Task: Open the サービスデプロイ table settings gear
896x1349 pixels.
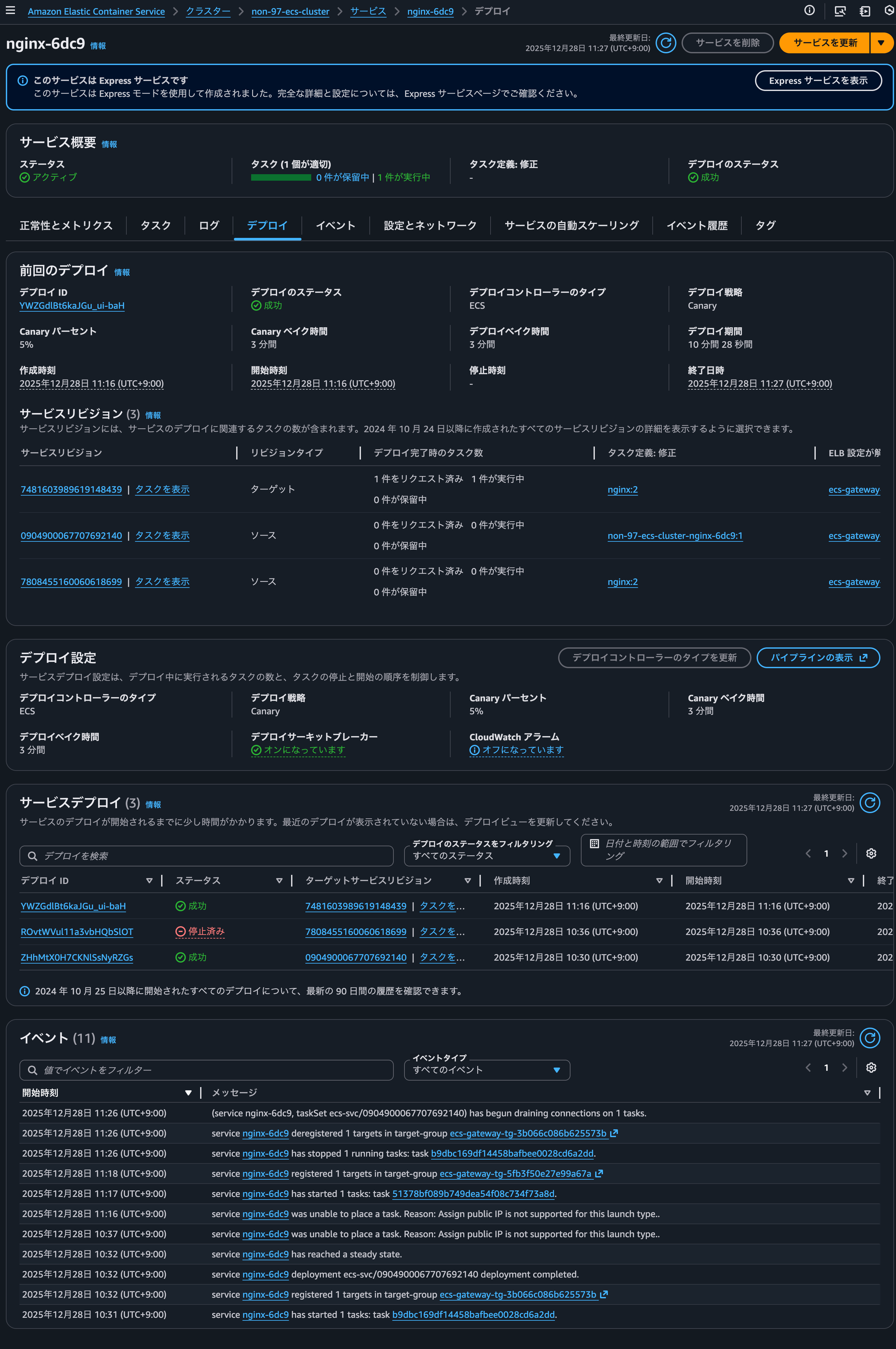Action: (871, 853)
